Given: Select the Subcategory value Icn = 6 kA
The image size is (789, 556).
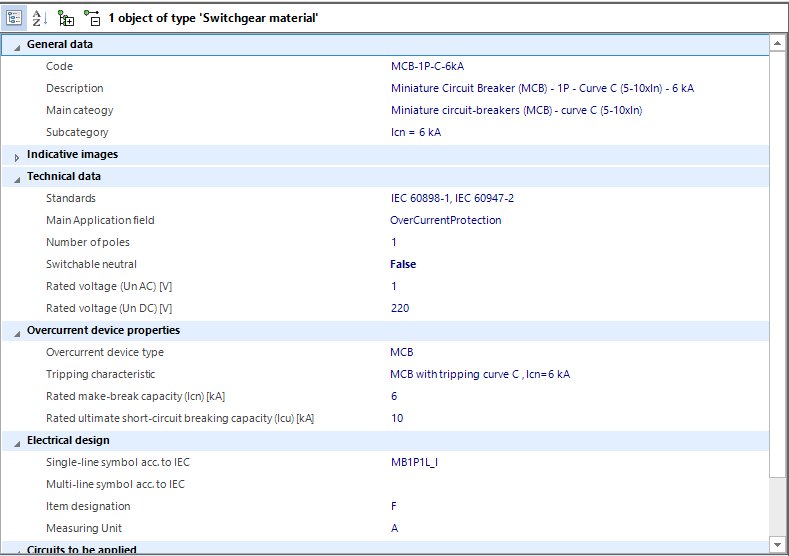Looking at the screenshot, I should pos(416,132).
